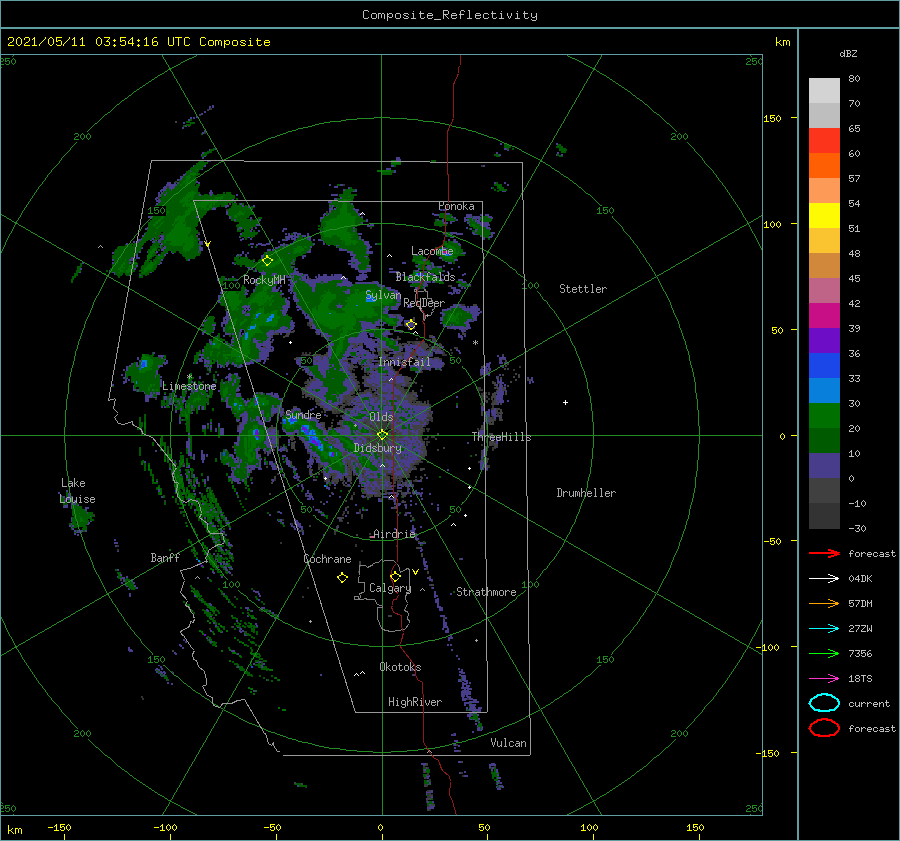Click the Limestone label

coord(189,386)
